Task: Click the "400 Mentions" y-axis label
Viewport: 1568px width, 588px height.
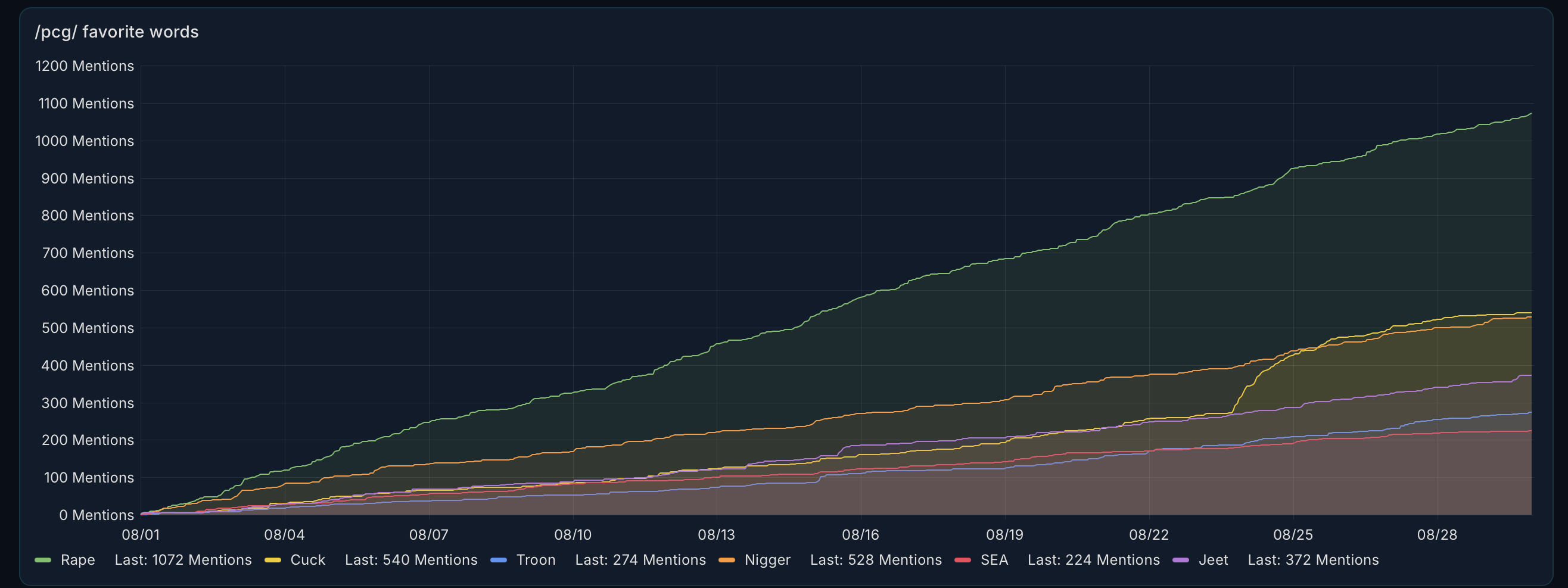Action: [88, 365]
